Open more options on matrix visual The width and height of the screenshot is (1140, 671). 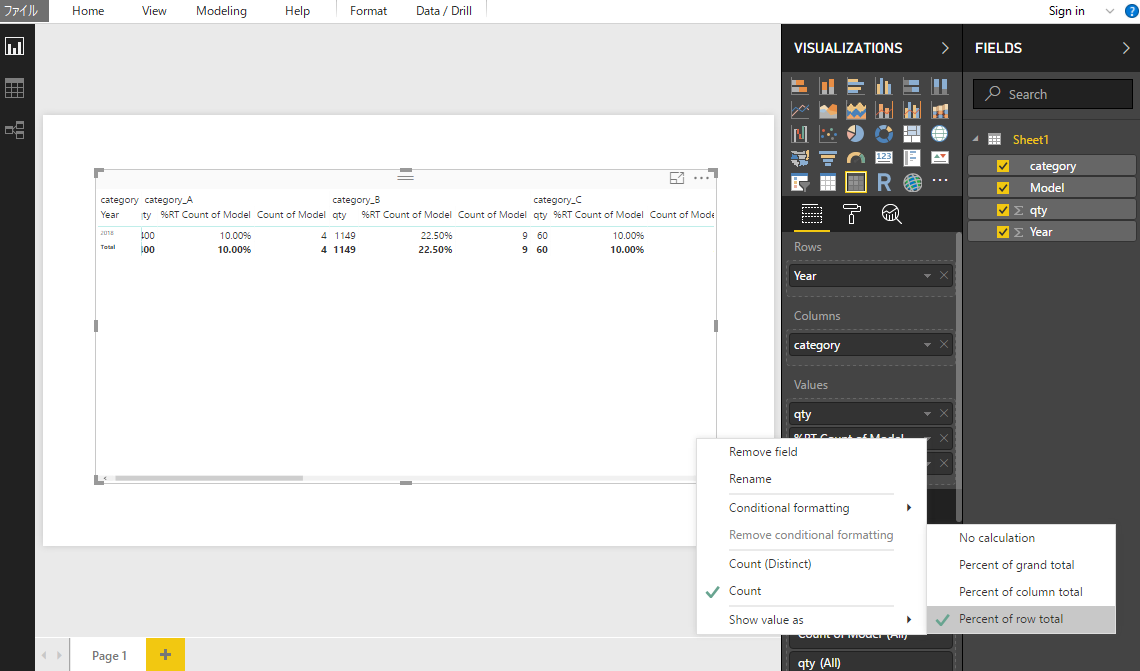(x=701, y=178)
